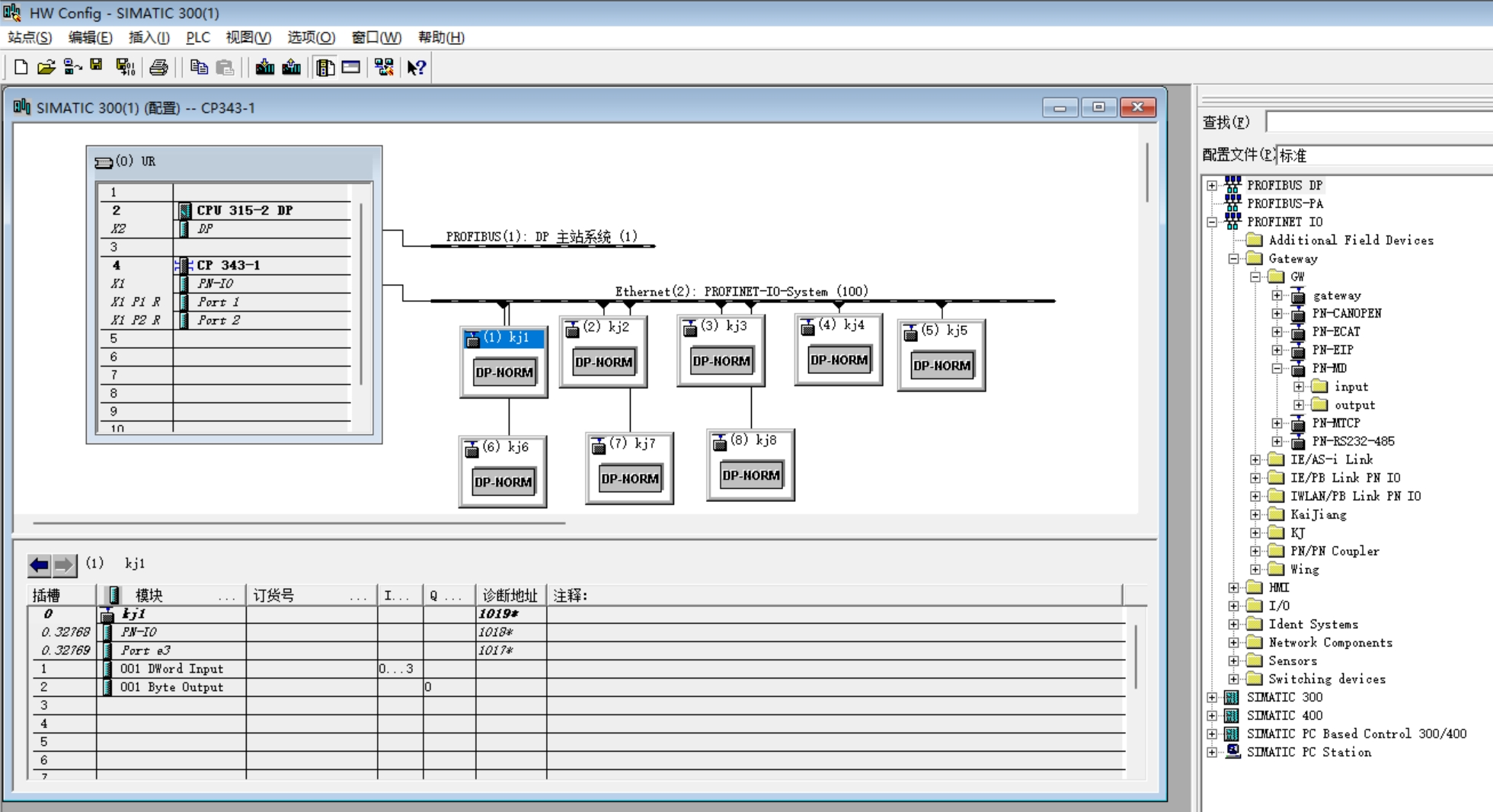Collapse the PROFINET IO catalog node

click(1212, 222)
